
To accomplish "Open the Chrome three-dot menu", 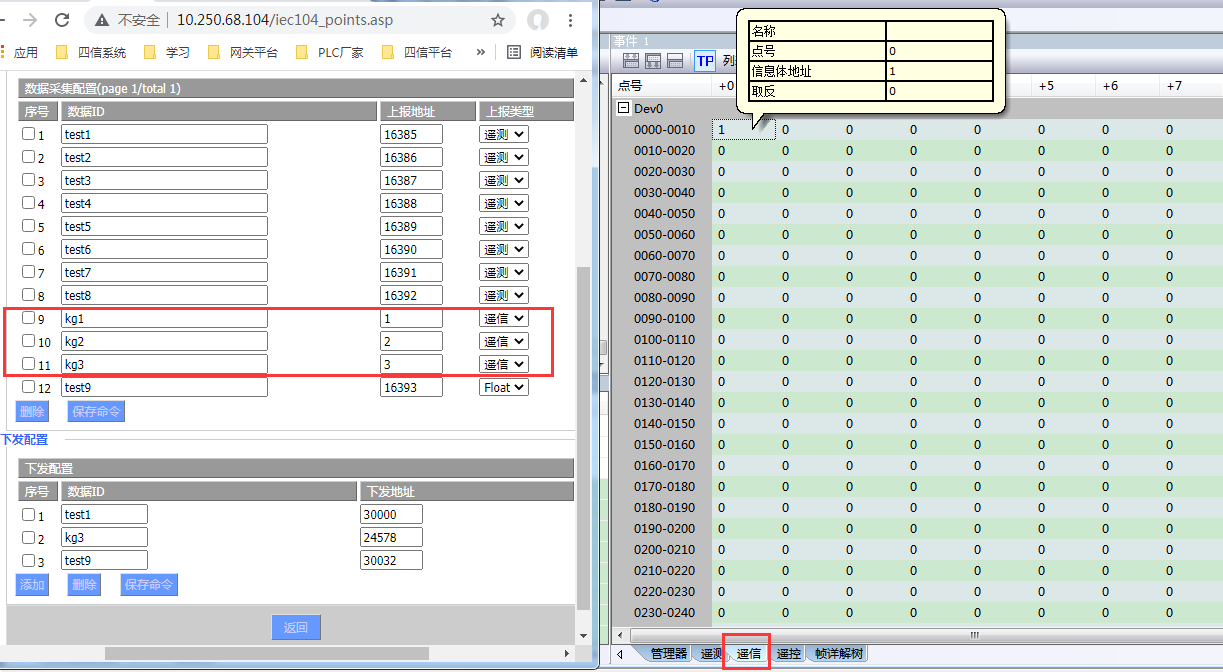I will pyautogui.click(x=571, y=20).
